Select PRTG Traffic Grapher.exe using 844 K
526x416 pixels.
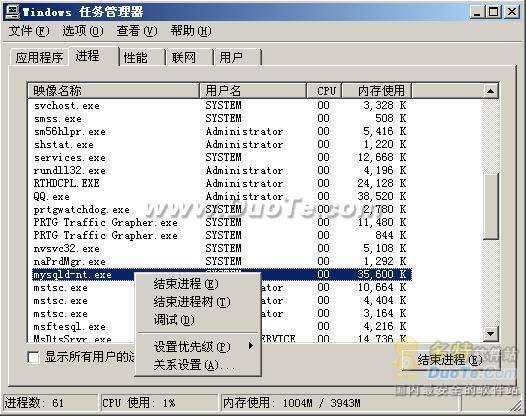(221, 236)
